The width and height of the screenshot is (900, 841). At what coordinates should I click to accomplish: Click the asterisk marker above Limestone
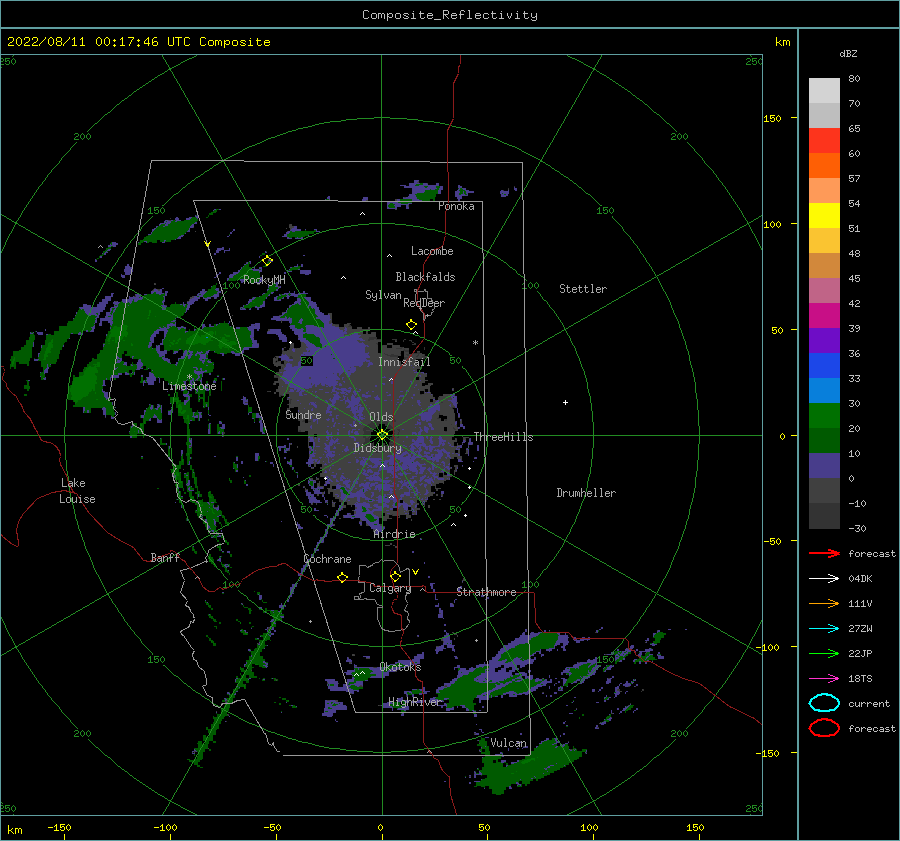coord(189,377)
